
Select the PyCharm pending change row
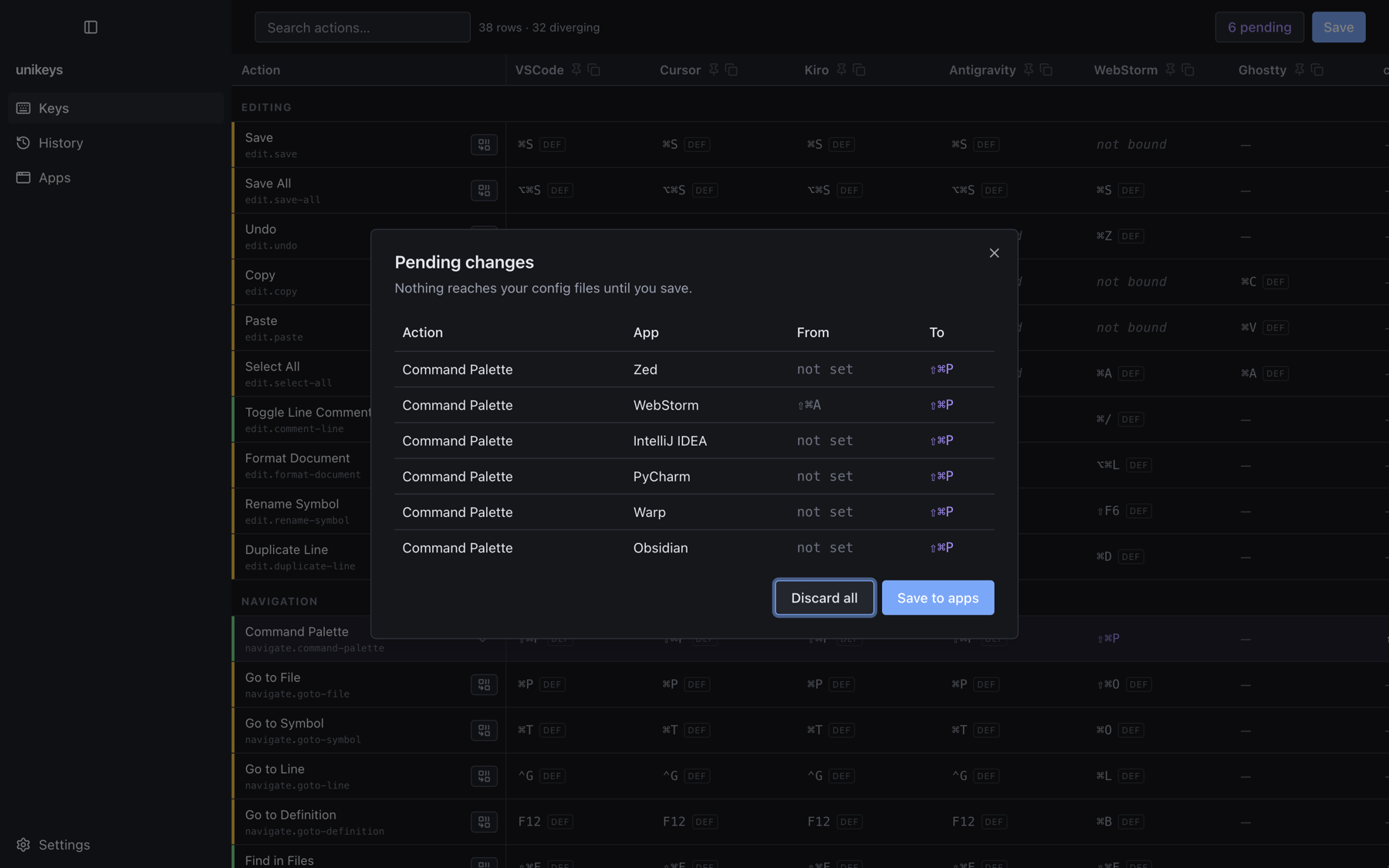point(694,476)
